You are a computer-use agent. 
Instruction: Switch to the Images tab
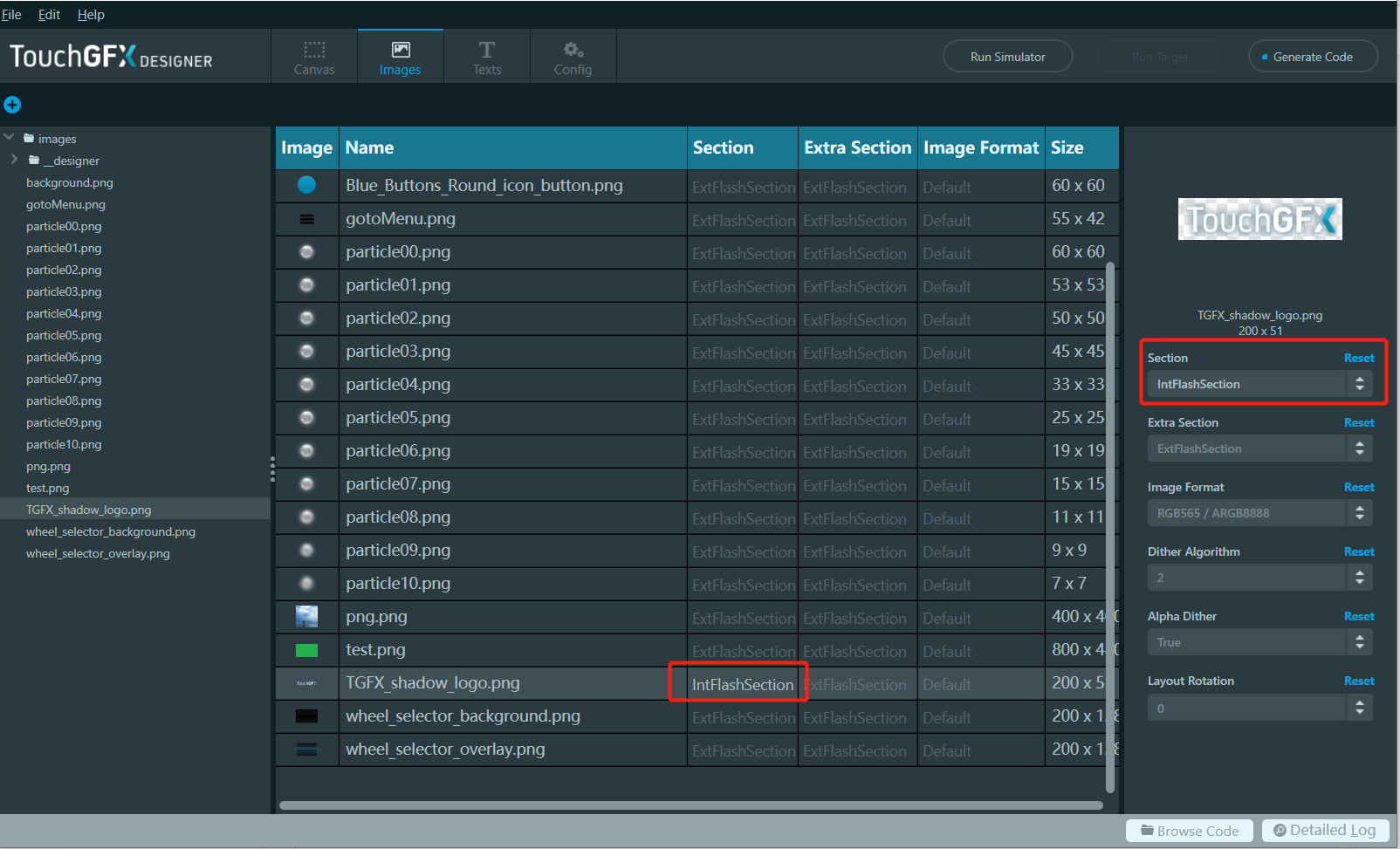pos(400,56)
